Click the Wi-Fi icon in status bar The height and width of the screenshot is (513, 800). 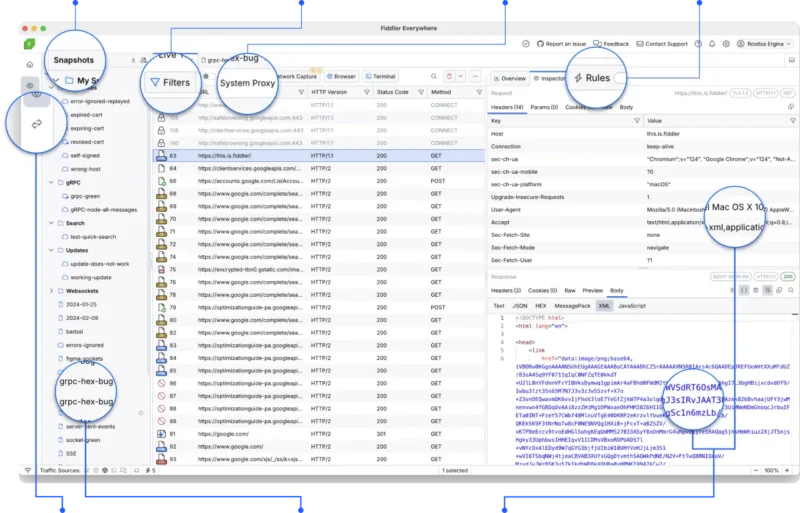28,470
